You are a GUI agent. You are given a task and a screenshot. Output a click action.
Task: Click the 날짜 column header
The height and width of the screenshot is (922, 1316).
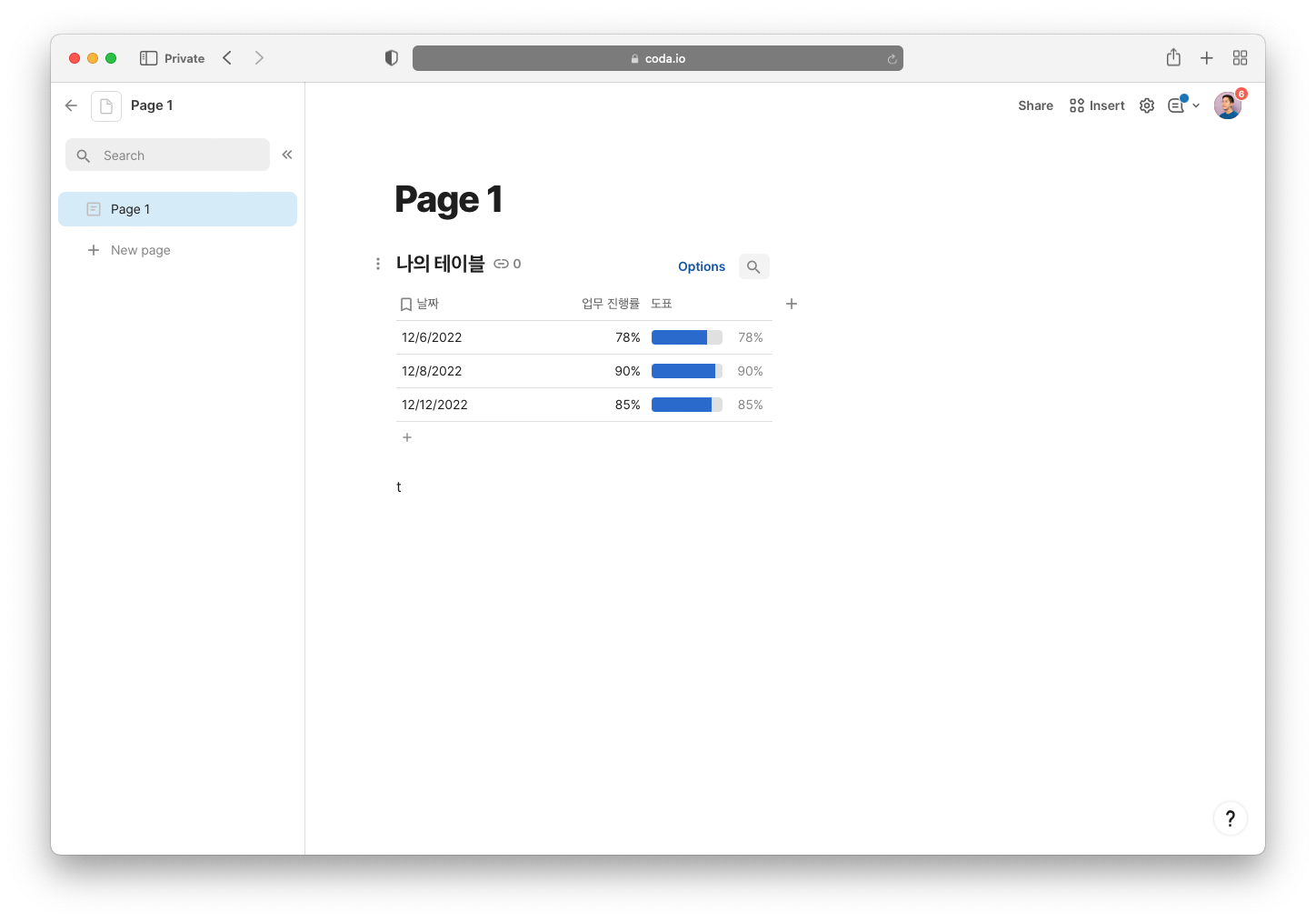pyautogui.click(x=427, y=304)
